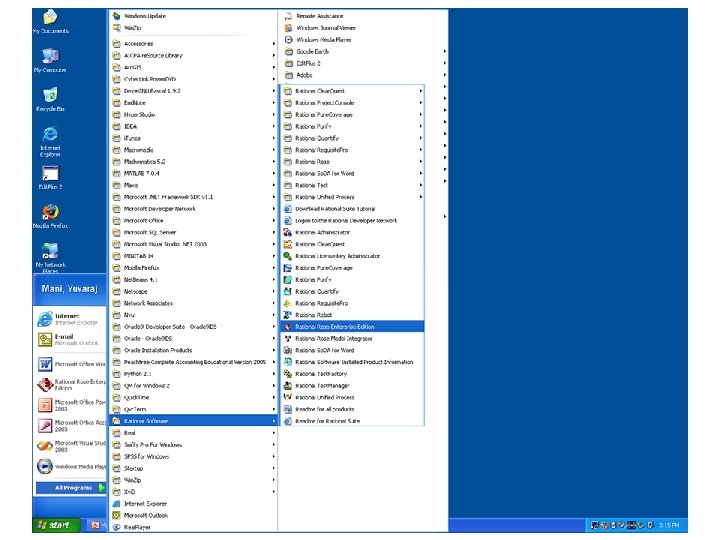Open pinned E-mail Microsoft Outlook
The image size is (720, 540).
pyautogui.click(x=70, y=340)
